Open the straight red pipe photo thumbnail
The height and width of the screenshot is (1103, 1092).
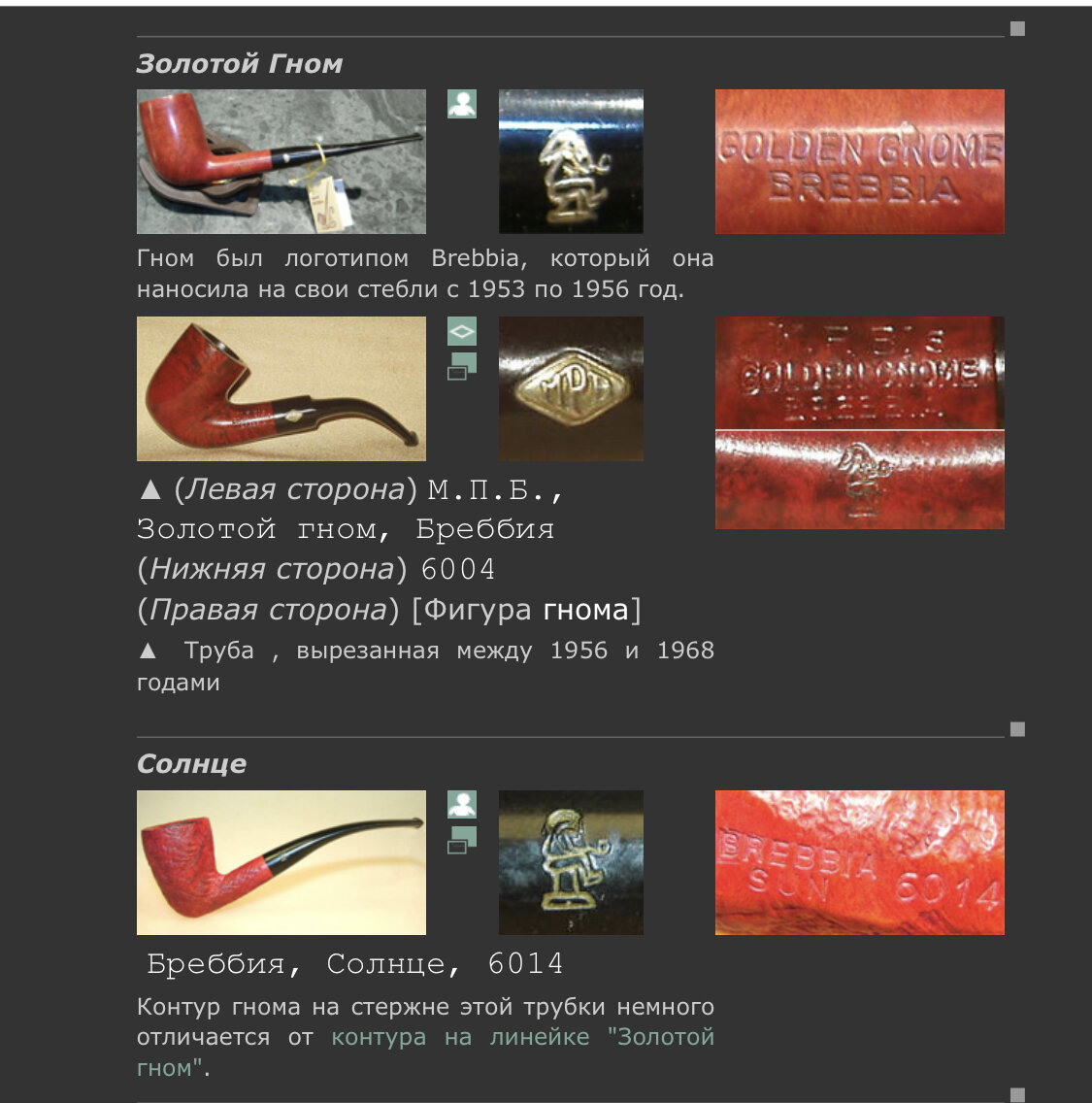[x=281, y=162]
